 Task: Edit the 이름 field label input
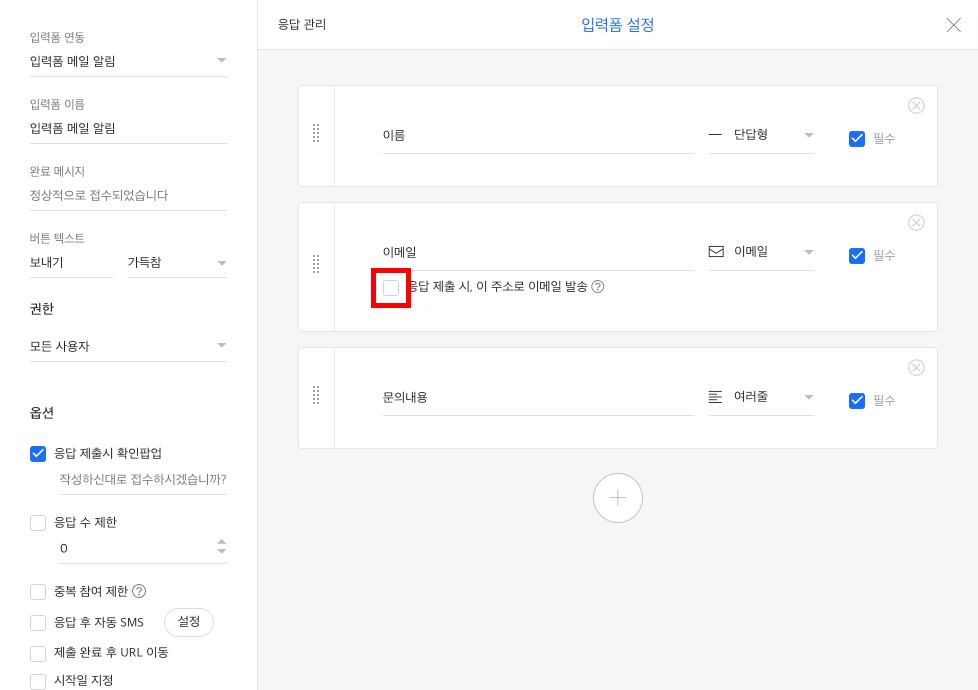coord(538,135)
